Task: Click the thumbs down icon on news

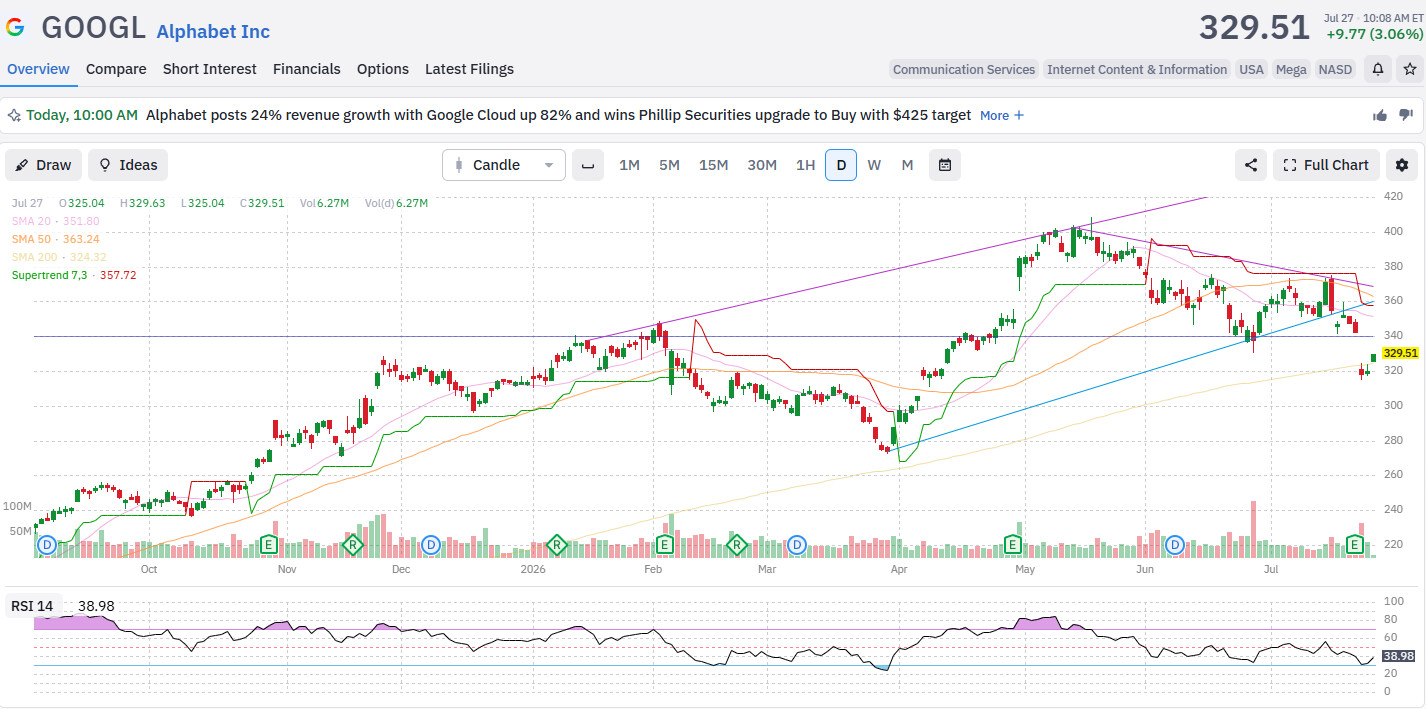Action: [x=1405, y=115]
